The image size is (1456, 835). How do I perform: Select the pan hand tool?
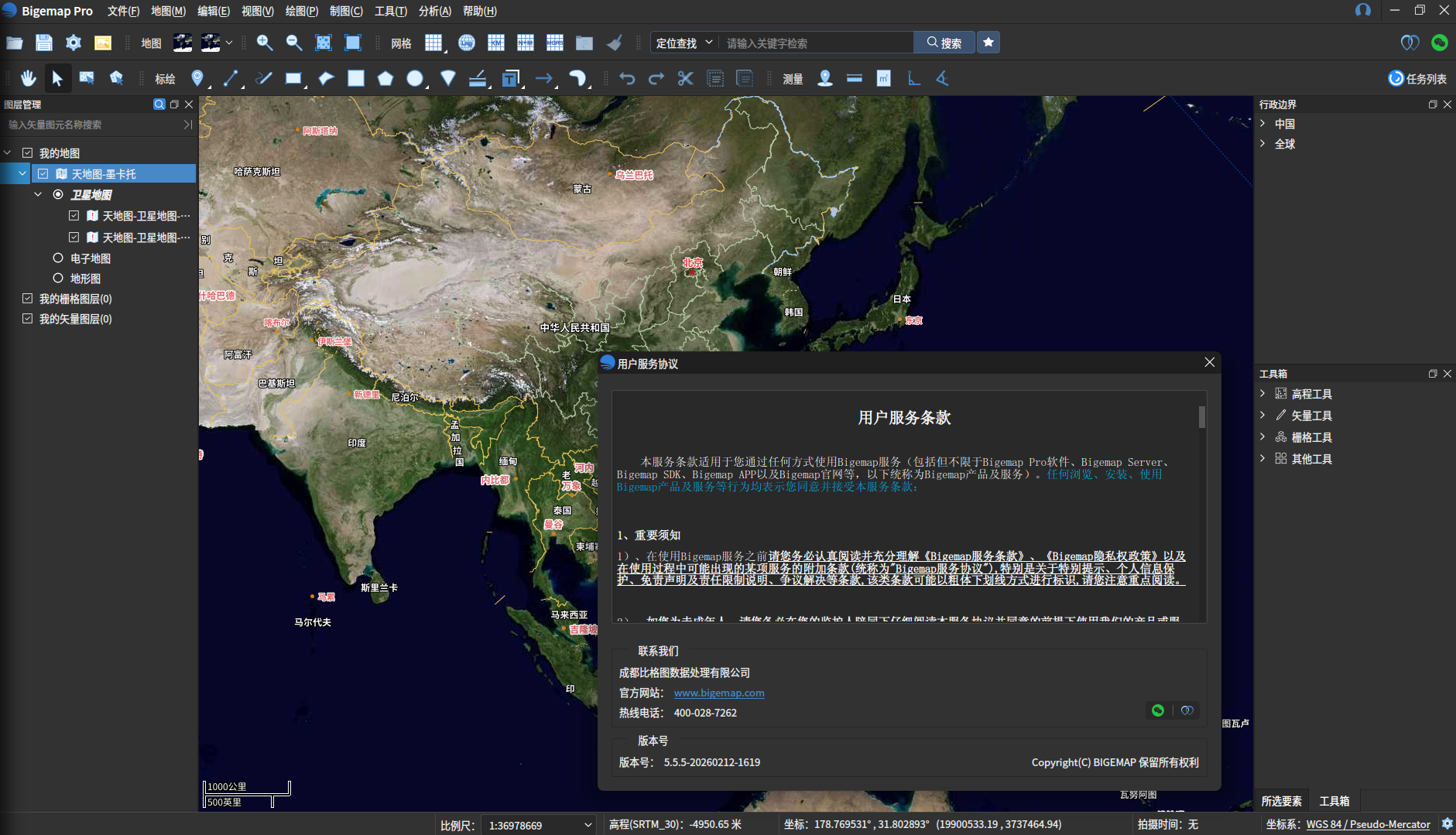click(29, 78)
